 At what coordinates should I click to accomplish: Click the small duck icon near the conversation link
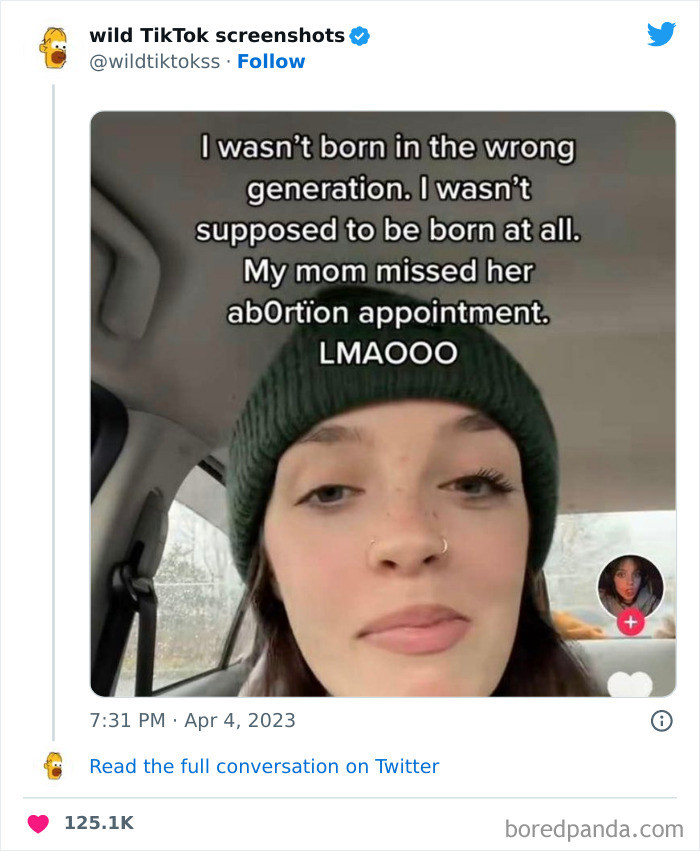[x=56, y=766]
